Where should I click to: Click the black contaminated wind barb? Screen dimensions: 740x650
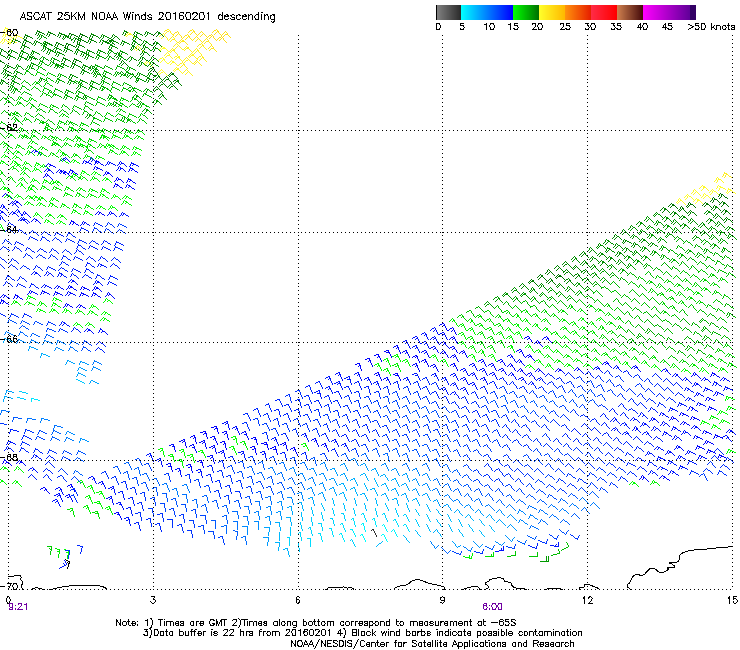pos(374,533)
